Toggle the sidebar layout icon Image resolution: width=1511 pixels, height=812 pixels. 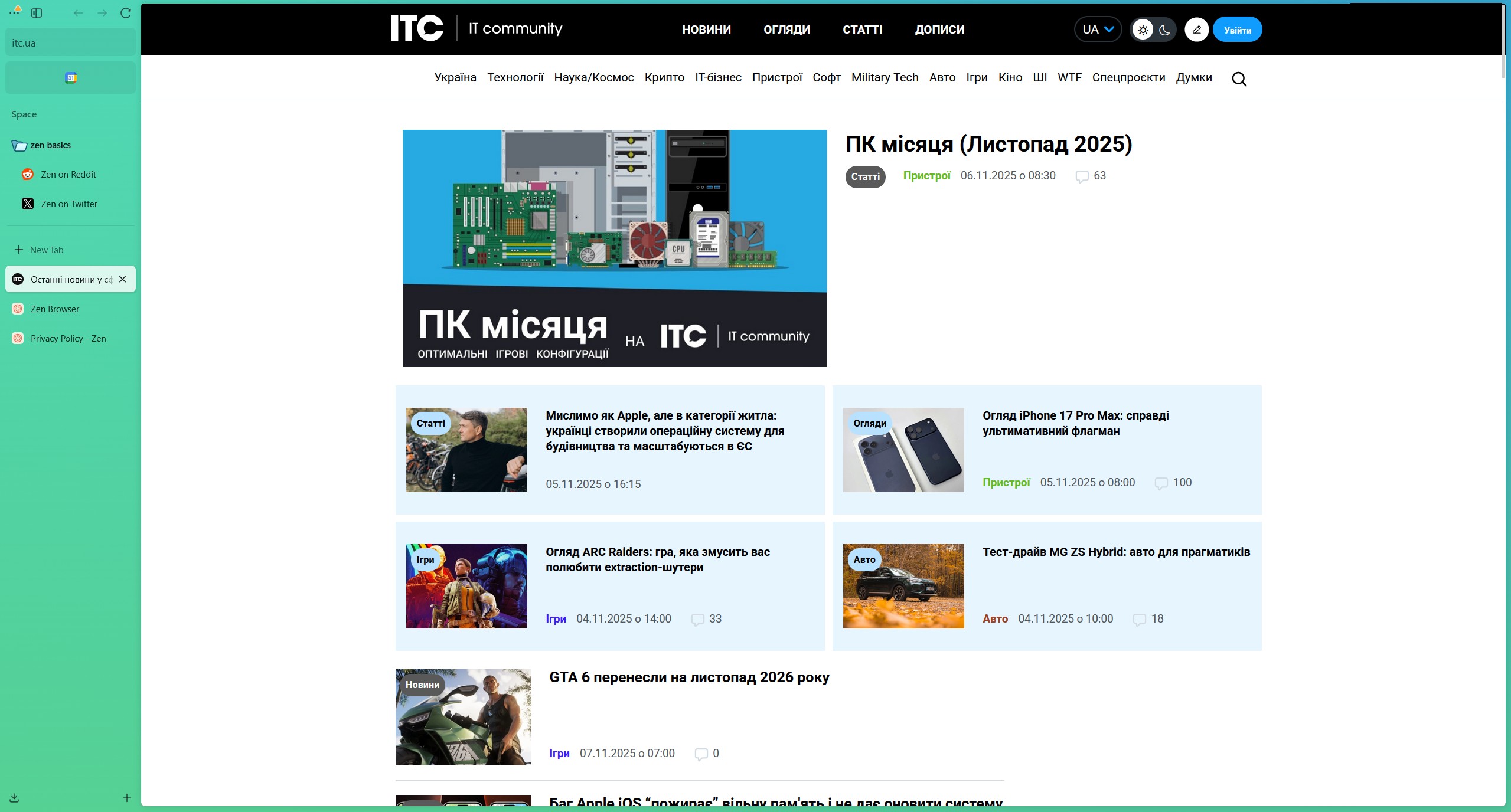click(37, 13)
